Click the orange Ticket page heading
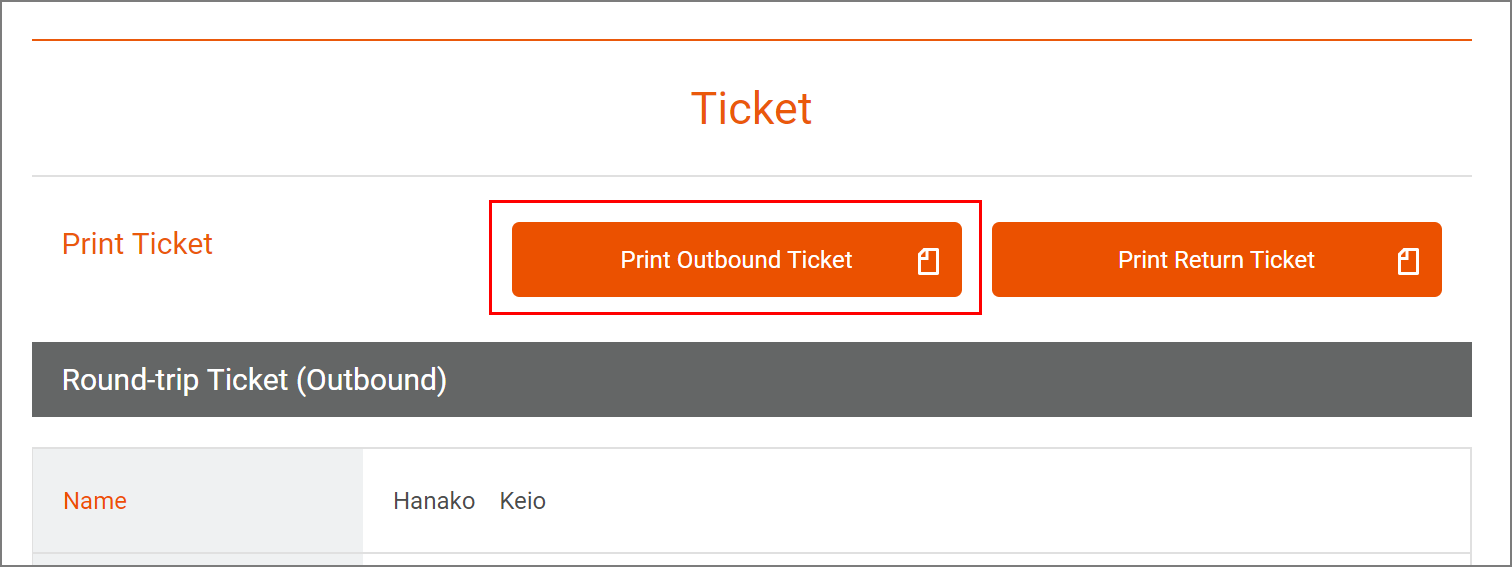The image size is (1512, 567). pyautogui.click(x=751, y=108)
